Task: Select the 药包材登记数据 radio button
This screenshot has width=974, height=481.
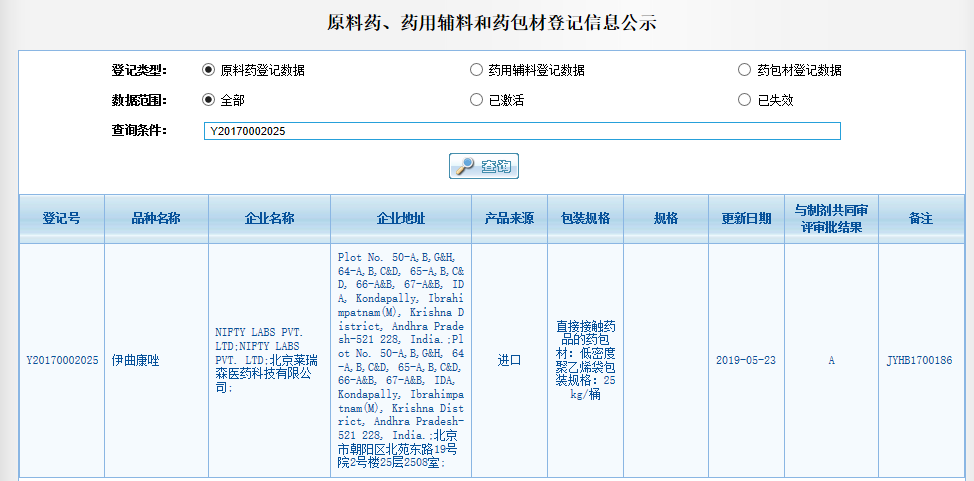Action: (744, 70)
